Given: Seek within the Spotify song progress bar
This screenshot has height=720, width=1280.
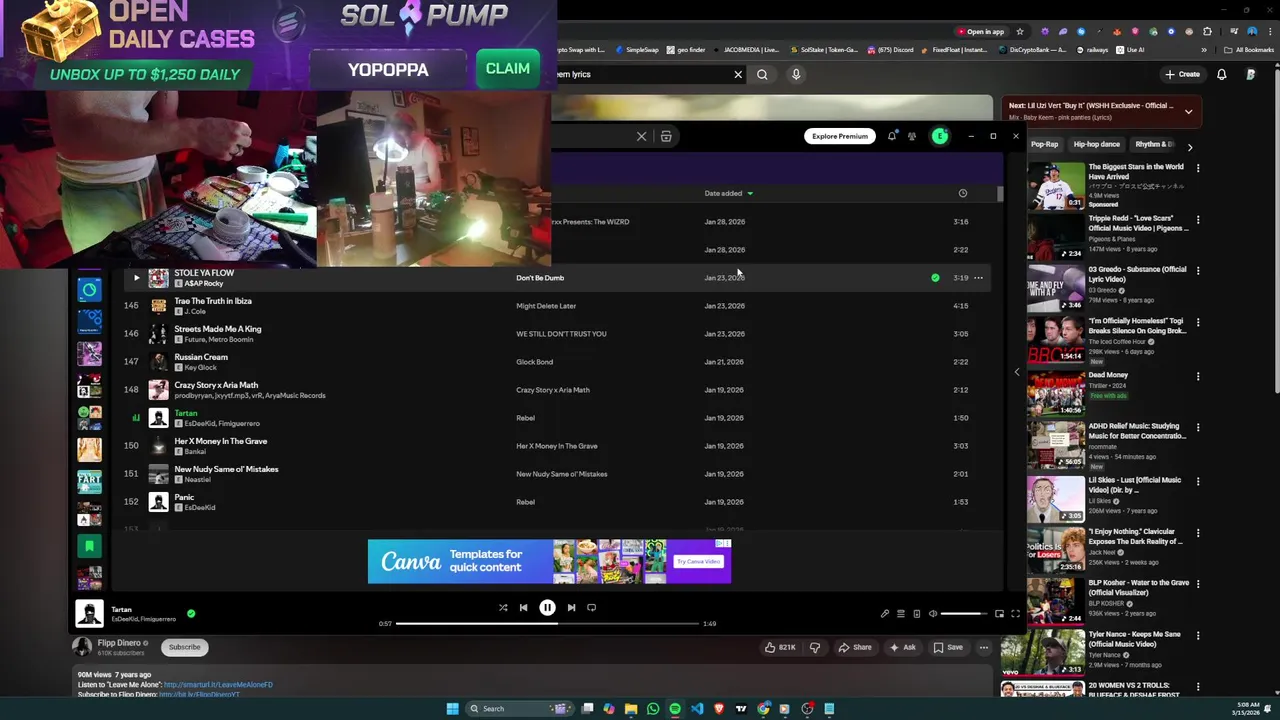Looking at the screenshot, I should (547, 623).
